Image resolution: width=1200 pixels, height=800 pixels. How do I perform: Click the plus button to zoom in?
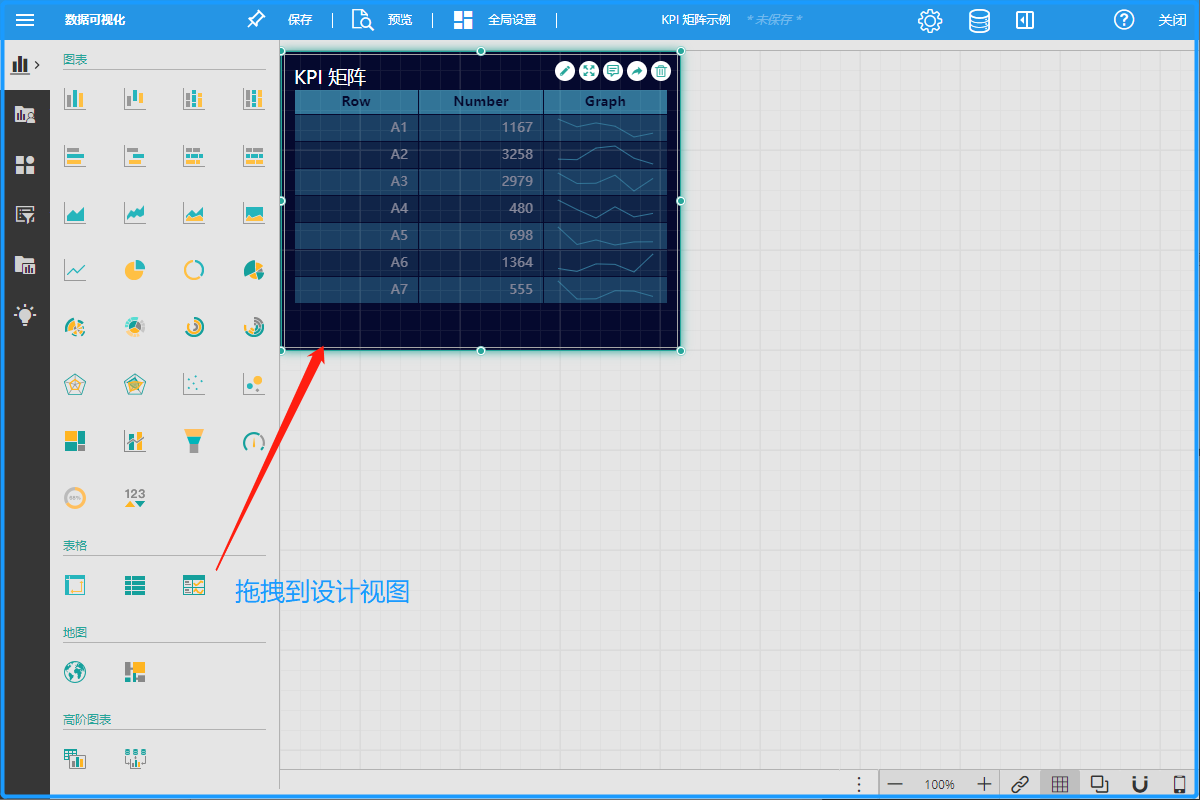tap(984, 784)
